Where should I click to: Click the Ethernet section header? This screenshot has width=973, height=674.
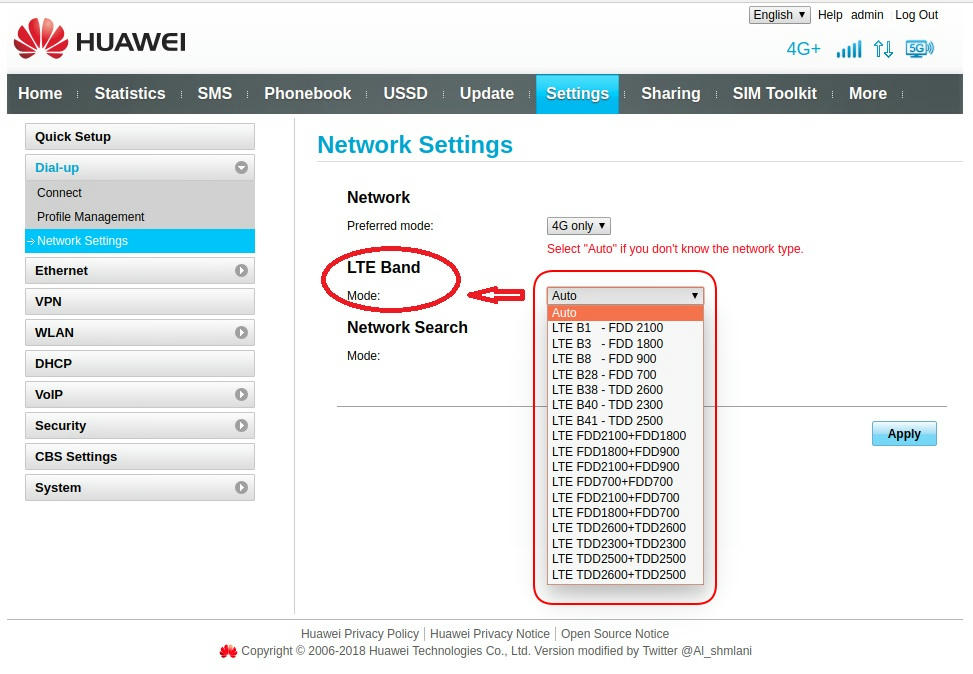coord(140,271)
